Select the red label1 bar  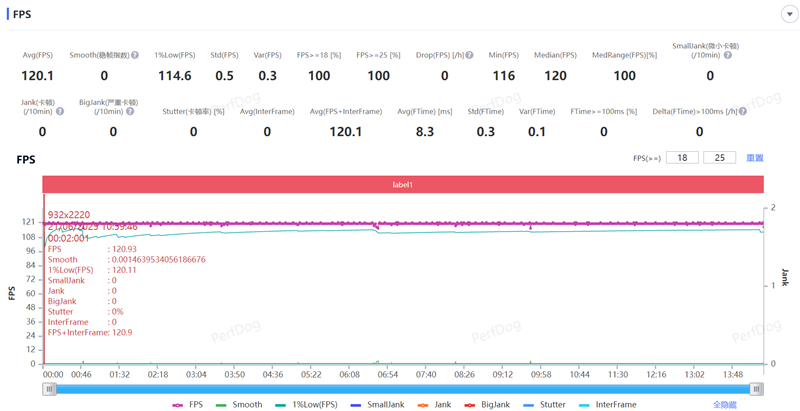[x=402, y=185]
